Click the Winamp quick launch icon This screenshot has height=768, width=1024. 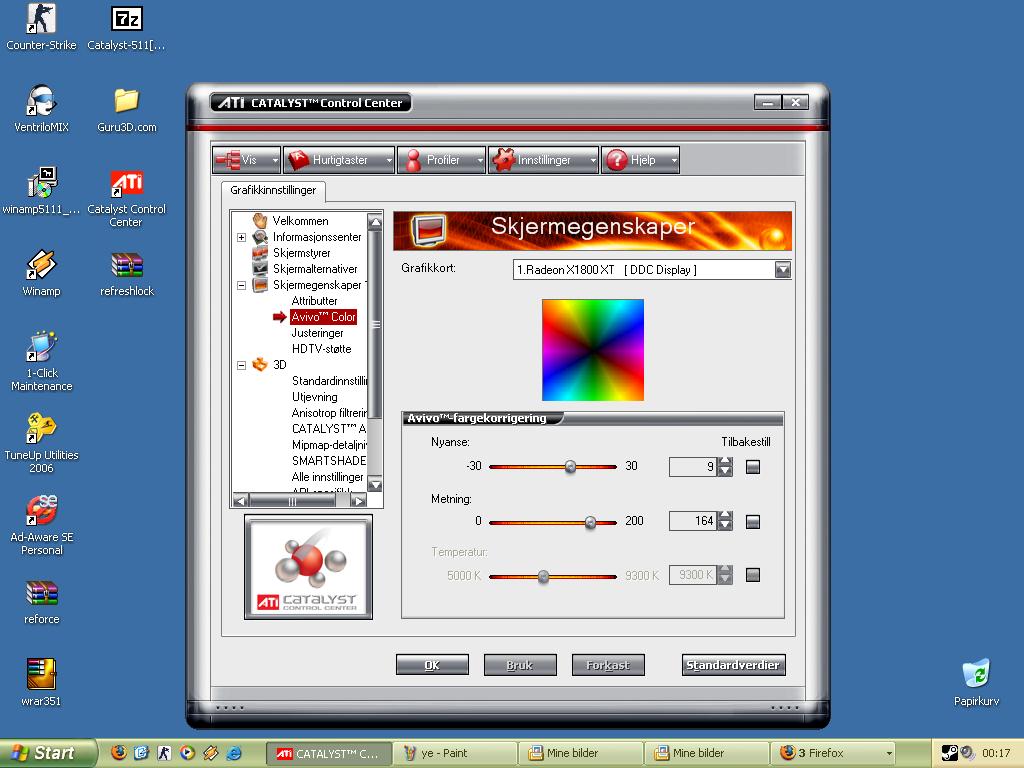[x=210, y=752]
